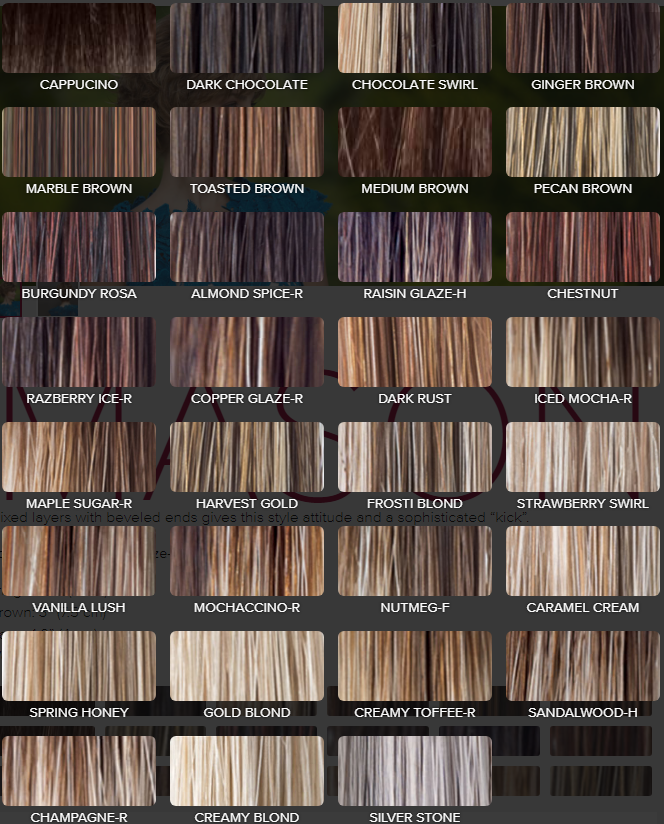Choose the Marble Brown color swatch
664x824 pixels.
coord(79,142)
